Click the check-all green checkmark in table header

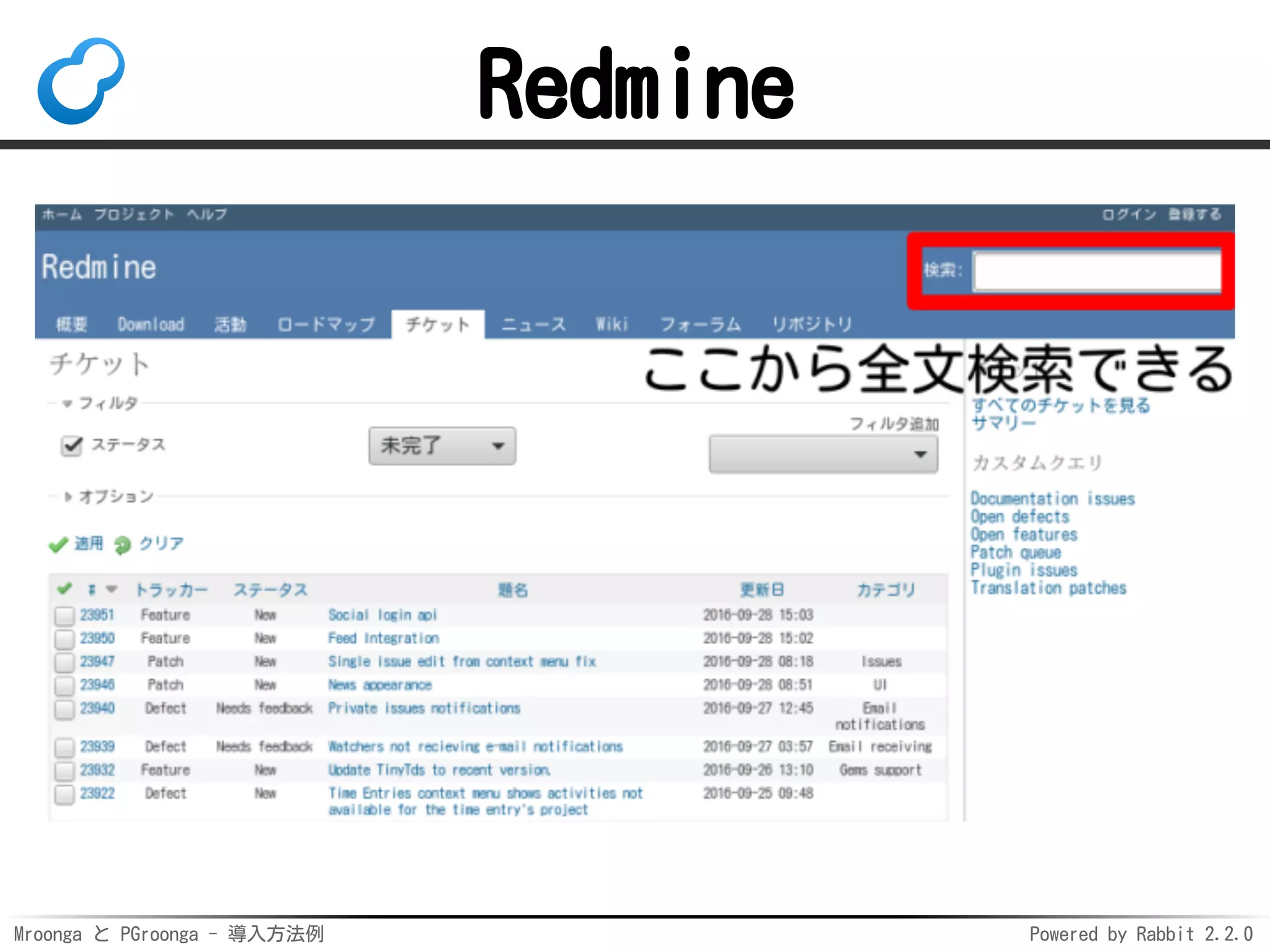[x=64, y=588]
